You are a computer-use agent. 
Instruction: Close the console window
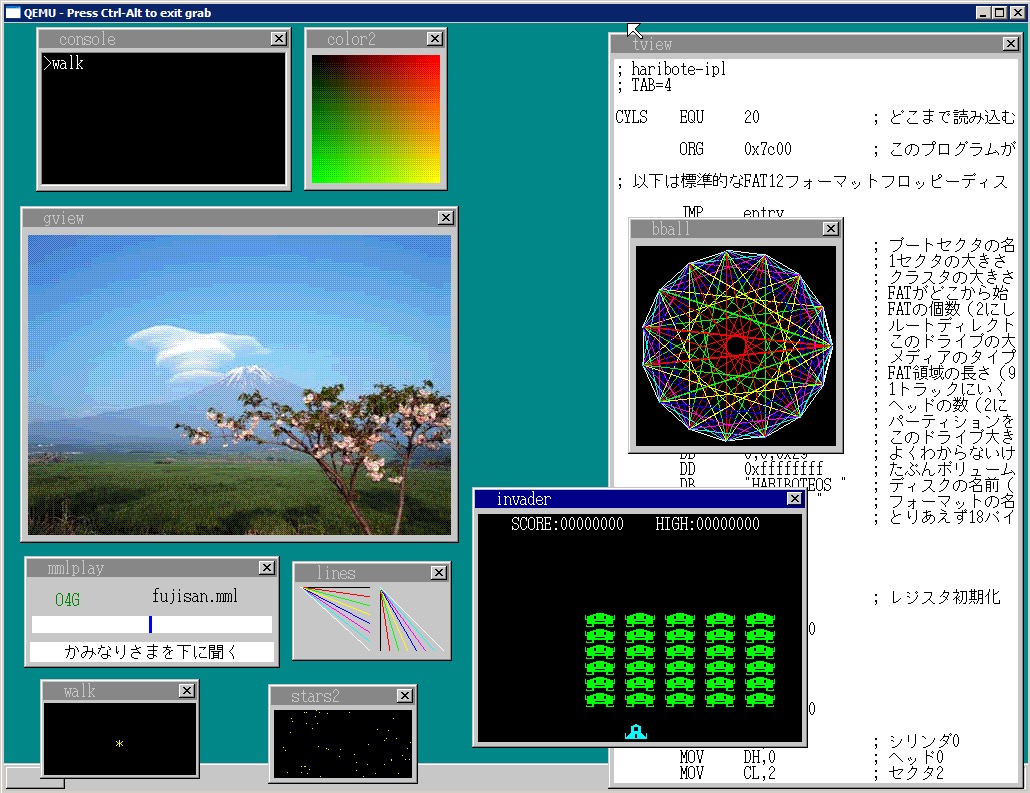tap(279, 39)
